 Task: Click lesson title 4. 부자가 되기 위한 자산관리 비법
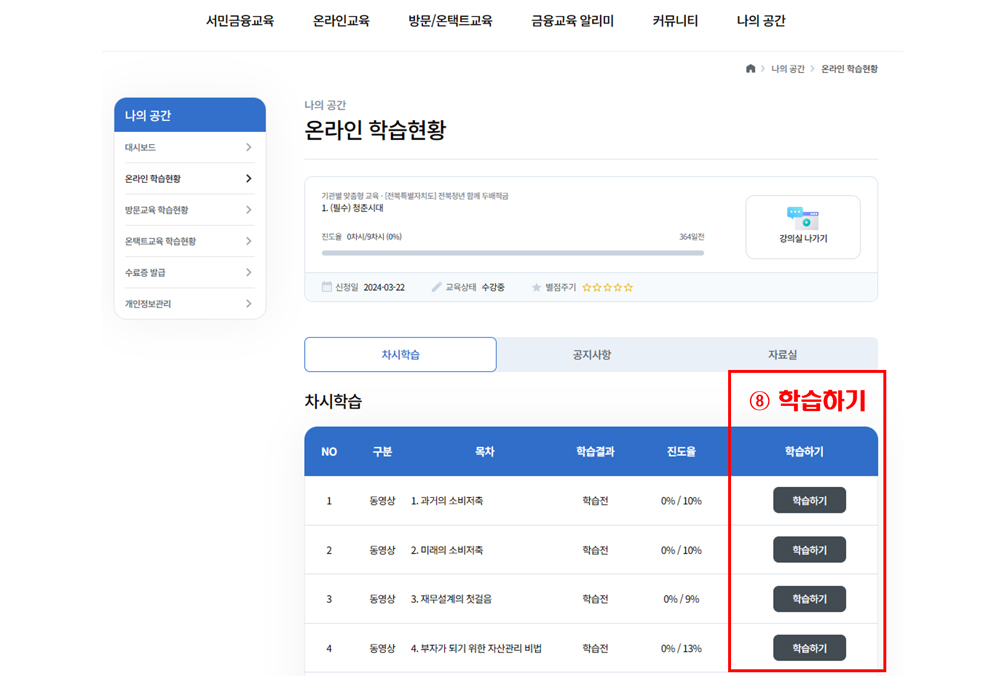[x=476, y=649]
